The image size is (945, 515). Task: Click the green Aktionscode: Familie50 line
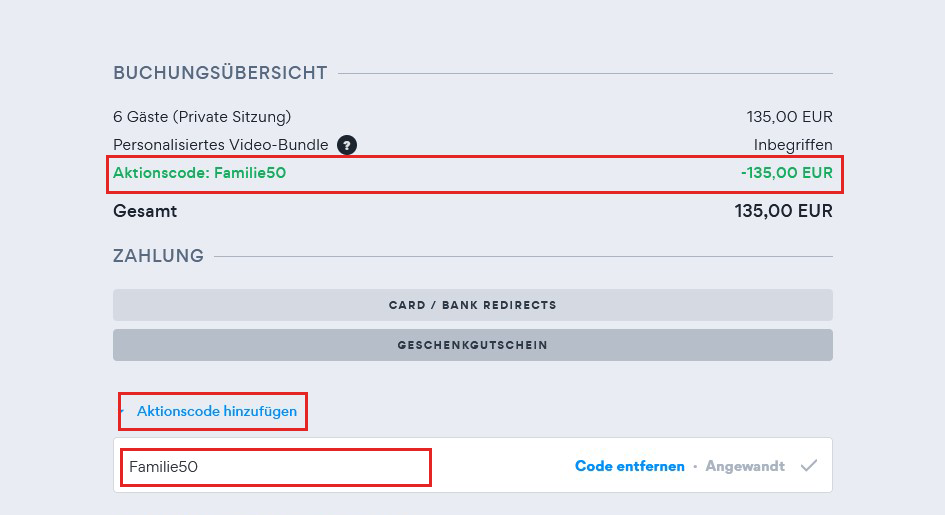pyautogui.click(x=200, y=173)
